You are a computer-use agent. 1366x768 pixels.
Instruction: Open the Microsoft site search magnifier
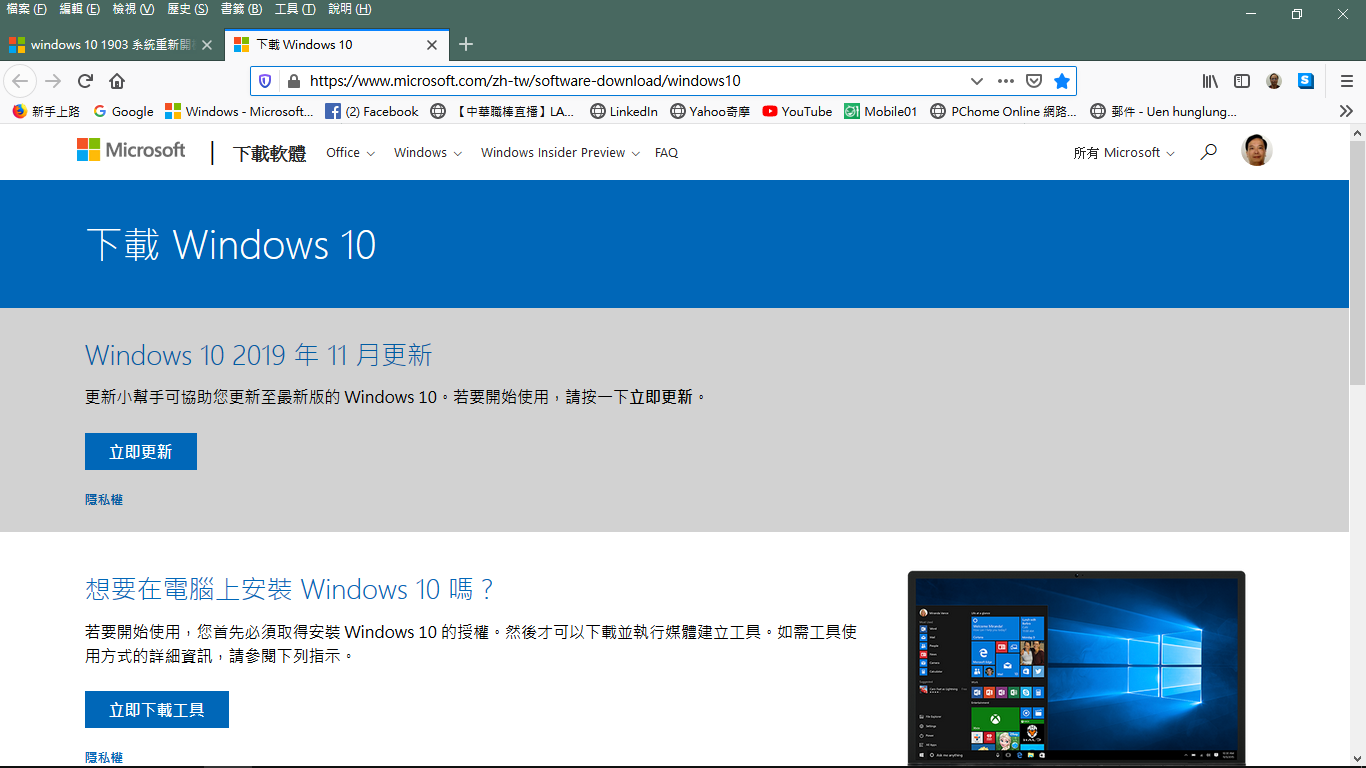1208,152
